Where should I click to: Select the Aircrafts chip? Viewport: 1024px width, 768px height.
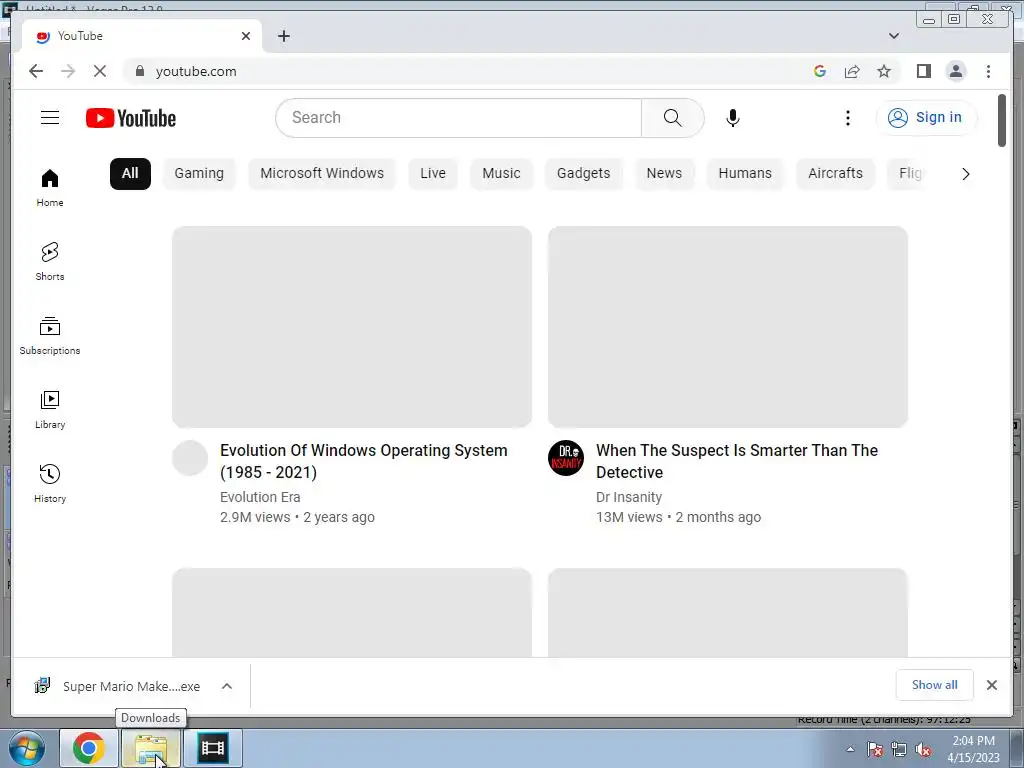[x=835, y=174]
